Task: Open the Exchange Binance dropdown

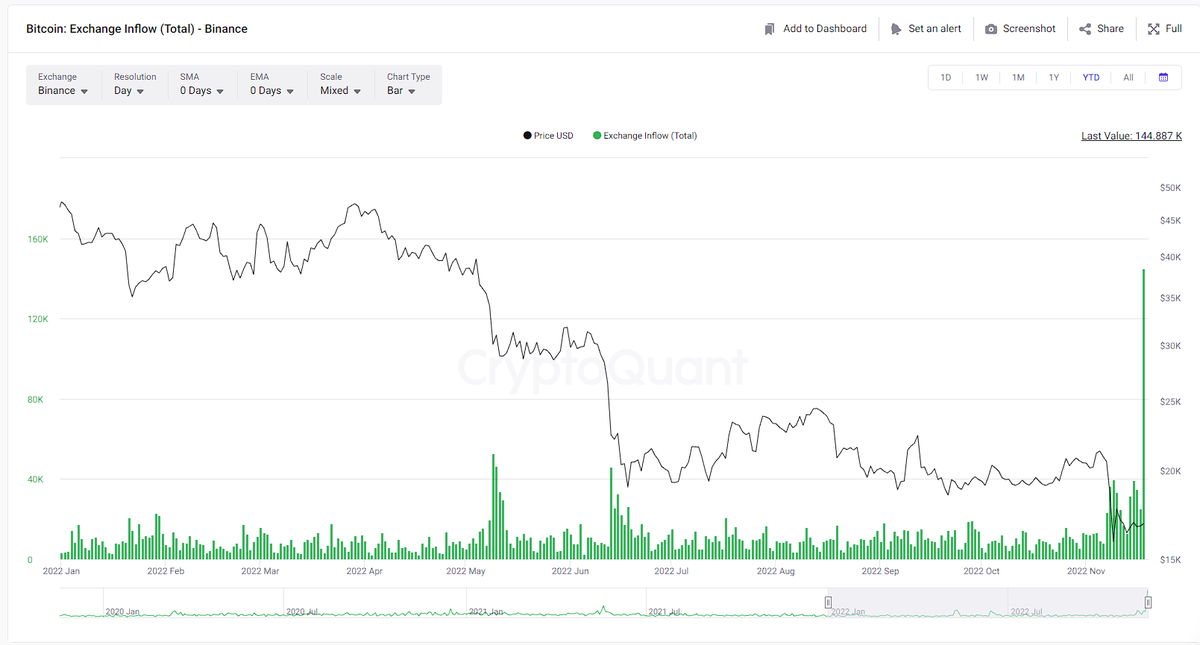Action: click(63, 84)
